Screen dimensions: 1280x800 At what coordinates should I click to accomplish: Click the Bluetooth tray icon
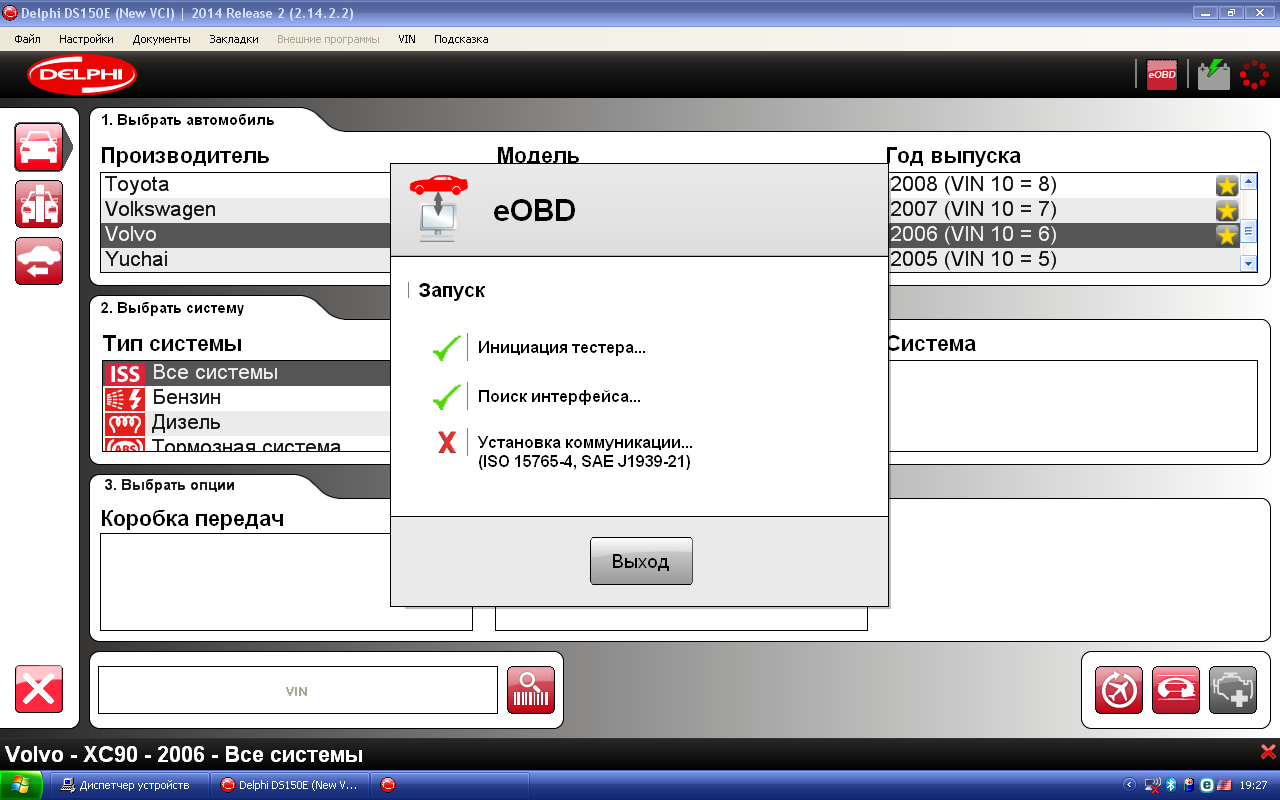pyautogui.click(x=1170, y=785)
